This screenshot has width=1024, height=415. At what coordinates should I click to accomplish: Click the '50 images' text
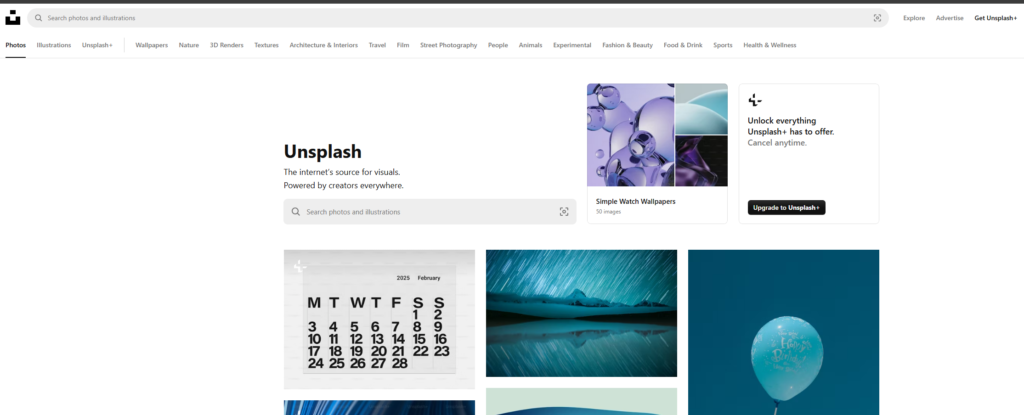pyautogui.click(x=608, y=212)
